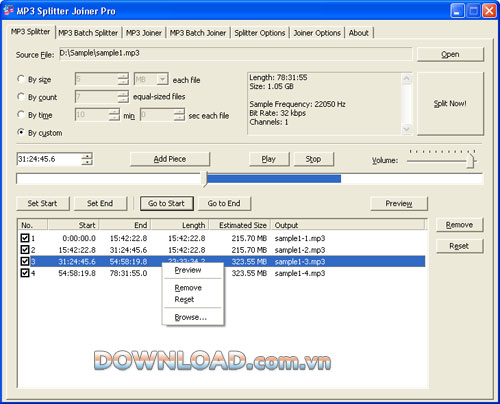Click the Reset button beside the list

point(459,246)
